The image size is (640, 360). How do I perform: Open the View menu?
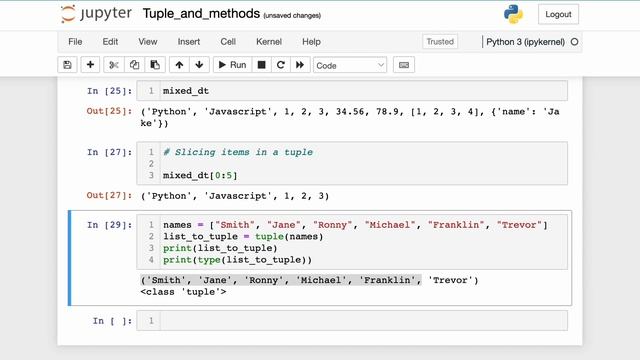coord(148,42)
